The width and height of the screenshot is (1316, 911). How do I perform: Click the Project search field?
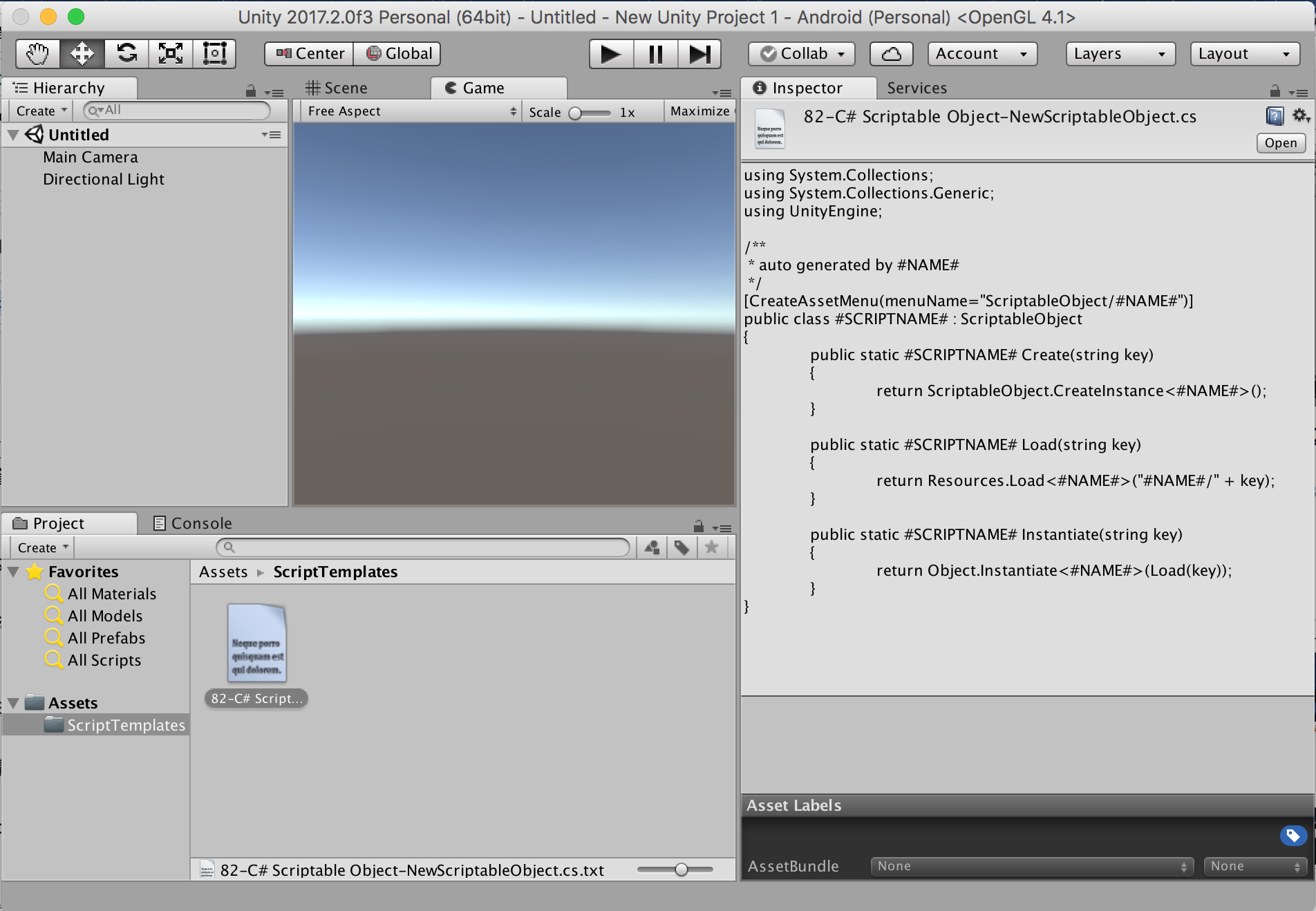coord(423,547)
